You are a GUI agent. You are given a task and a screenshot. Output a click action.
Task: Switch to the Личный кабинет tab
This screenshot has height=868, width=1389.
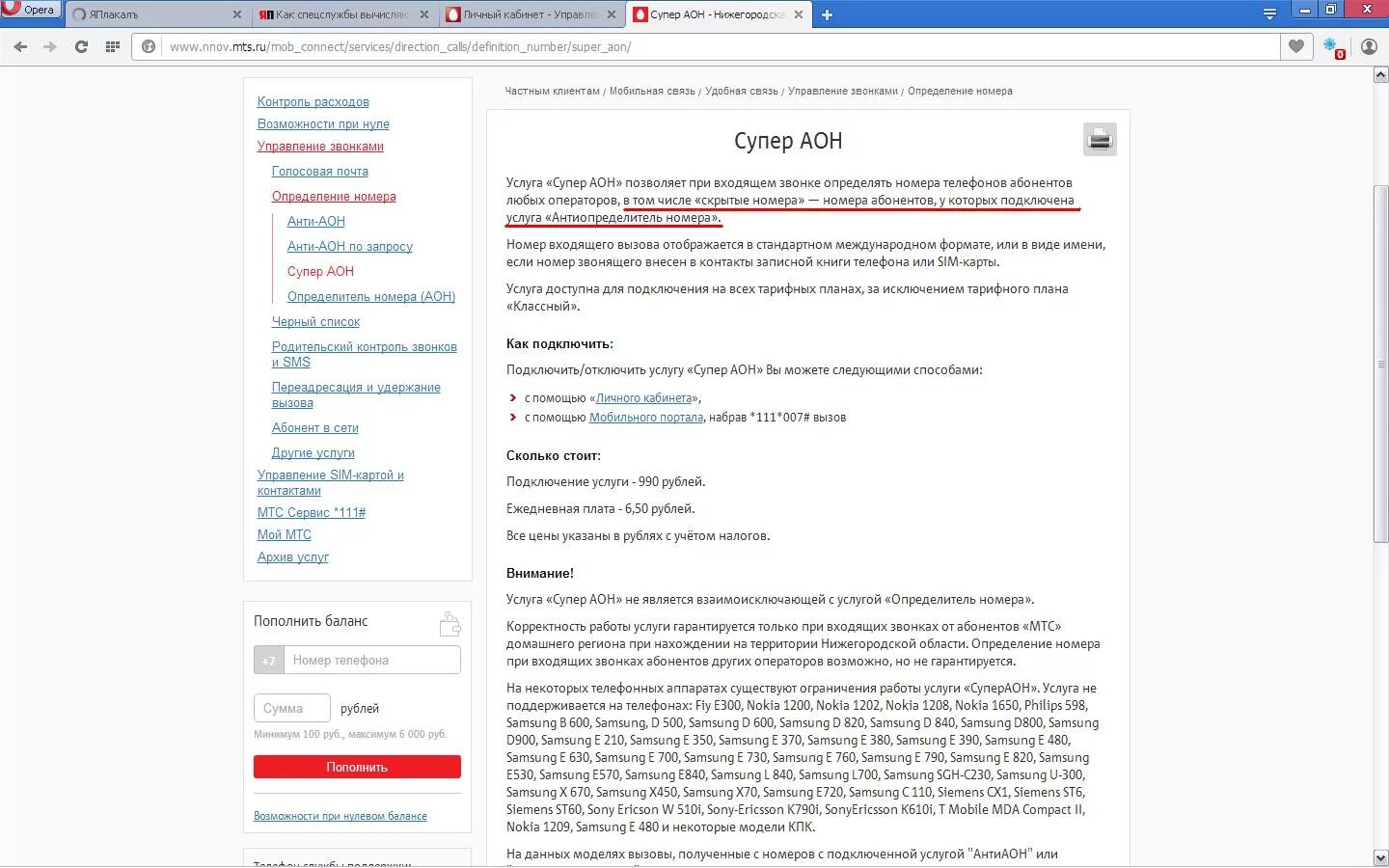pyautogui.click(x=530, y=14)
